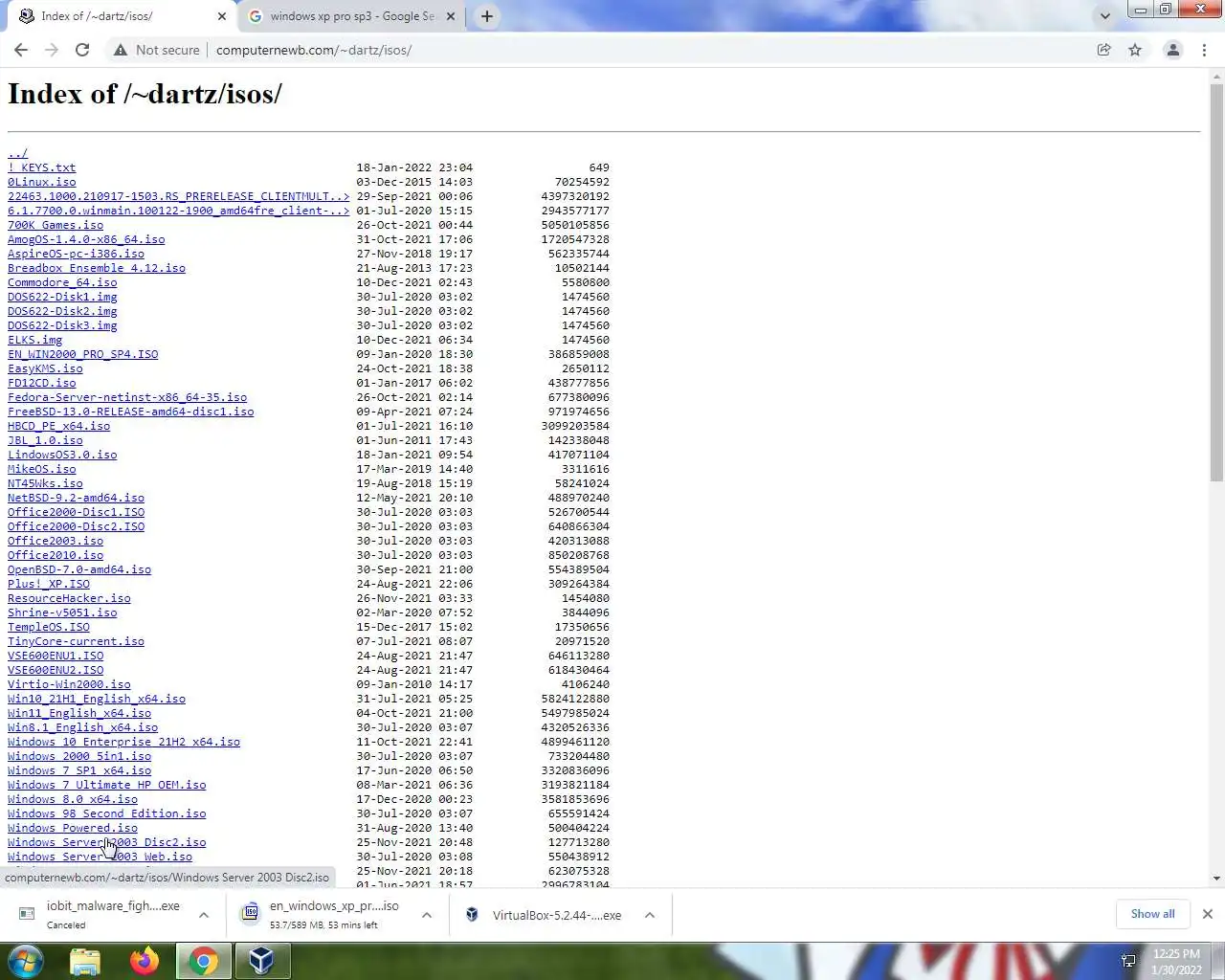Expand options for VirtualBox-5.2.44 download
This screenshot has width=1225, height=980.
[650, 915]
